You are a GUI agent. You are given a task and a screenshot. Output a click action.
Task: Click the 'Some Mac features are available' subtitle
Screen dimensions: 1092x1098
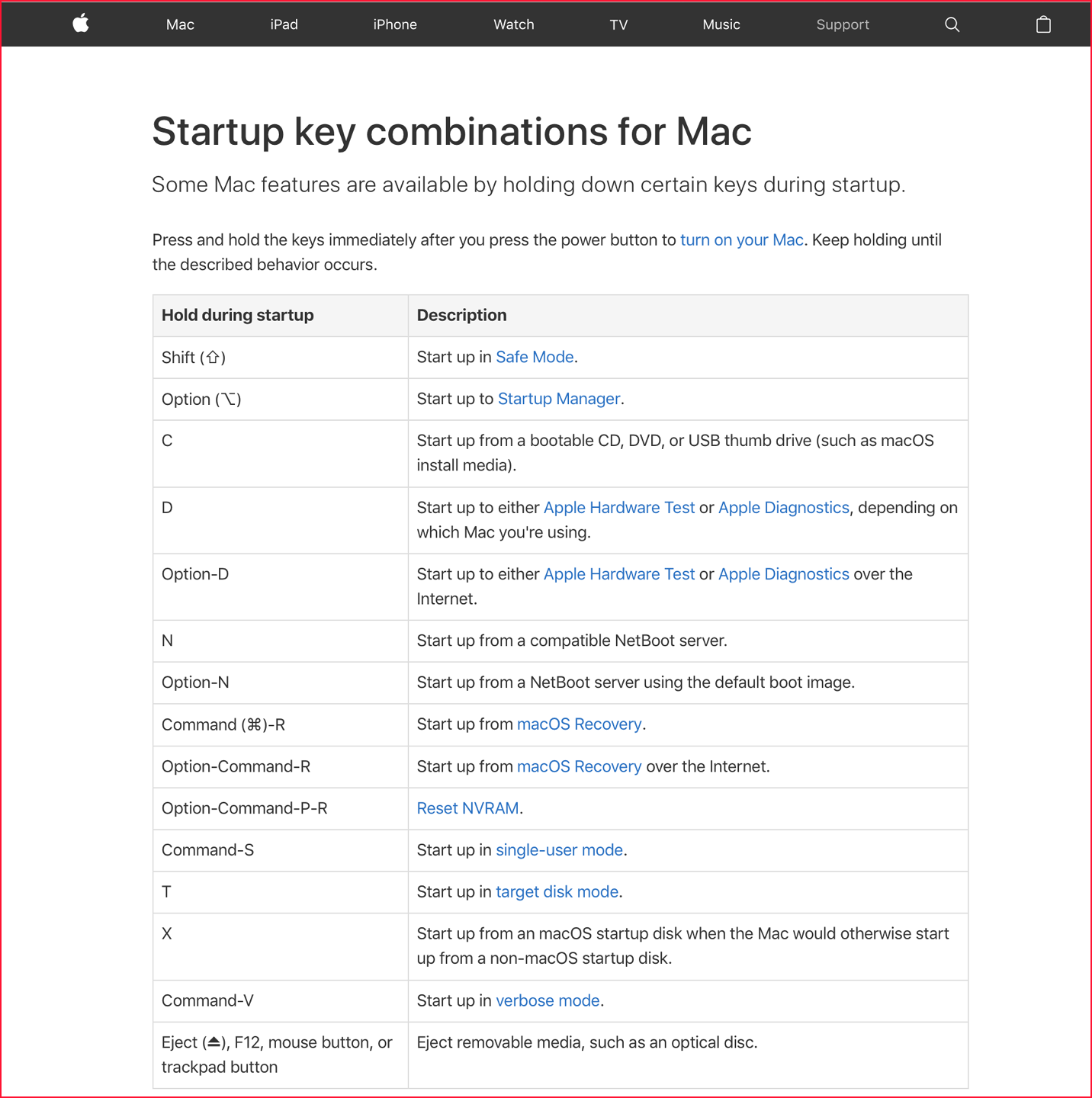[x=528, y=185]
